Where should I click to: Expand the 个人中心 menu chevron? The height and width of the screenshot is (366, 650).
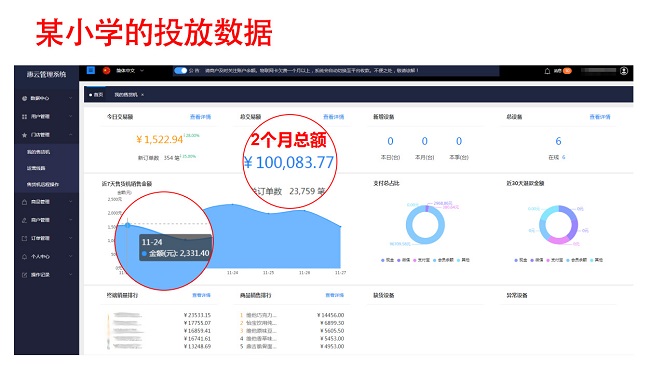70,257
